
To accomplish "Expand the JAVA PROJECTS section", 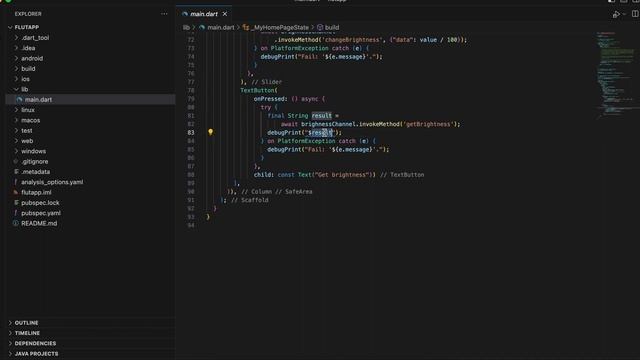I will (36, 353).
